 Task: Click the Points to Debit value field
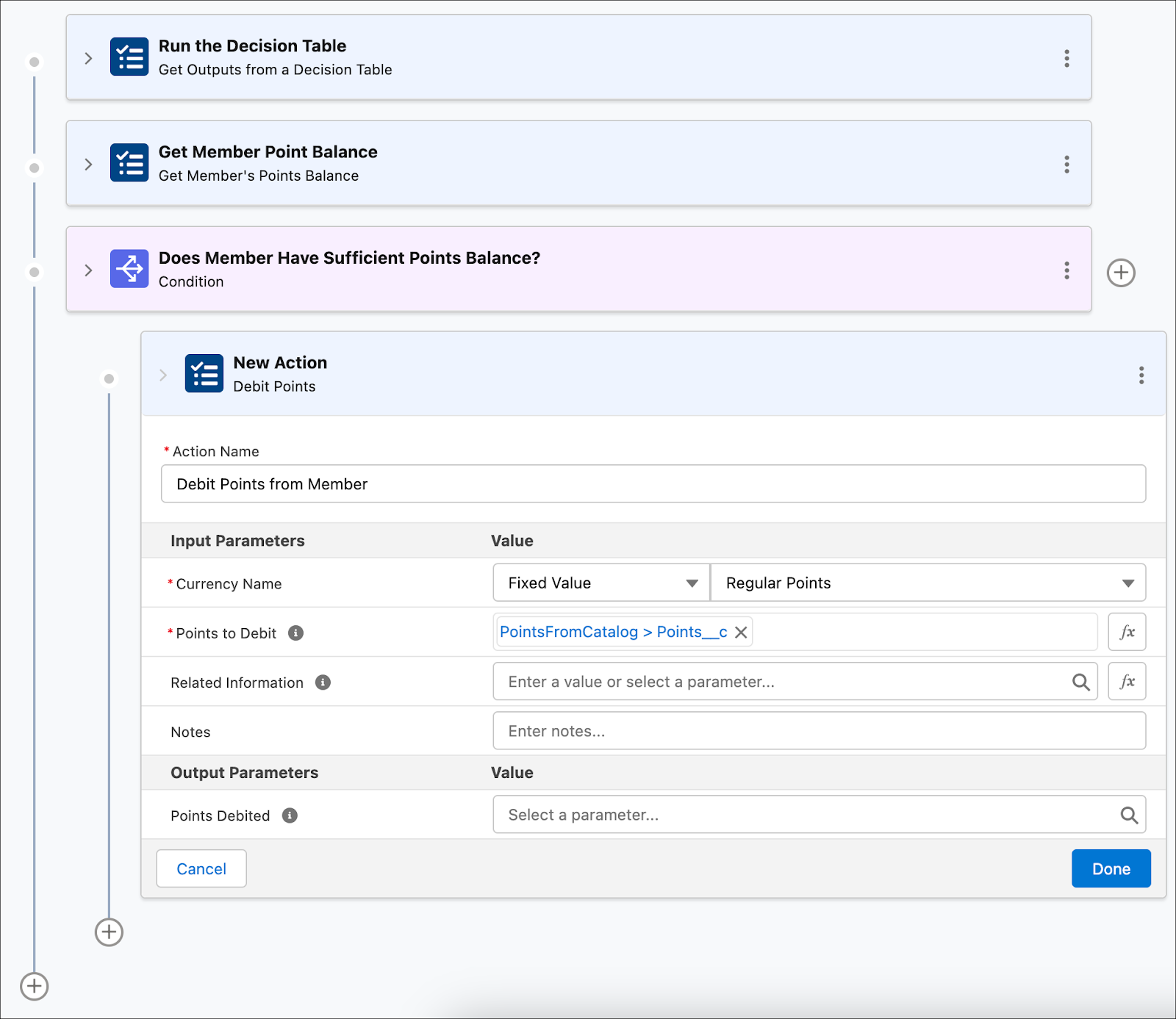(x=795, y=632)
